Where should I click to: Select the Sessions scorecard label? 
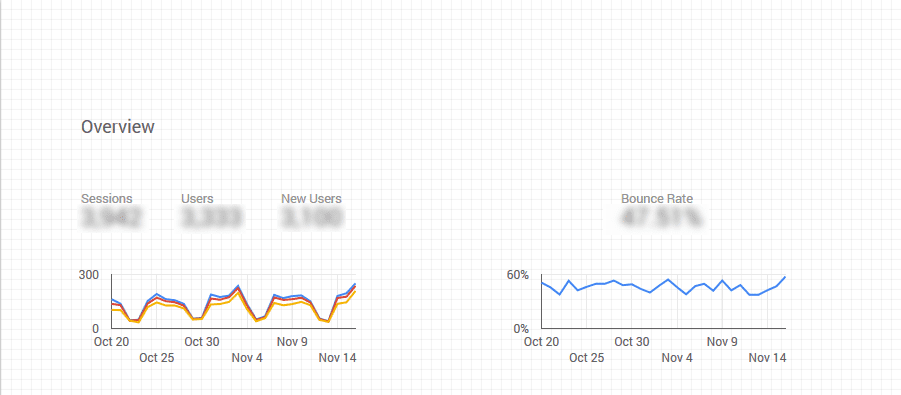pyautogui.click(x=107, y=199)
